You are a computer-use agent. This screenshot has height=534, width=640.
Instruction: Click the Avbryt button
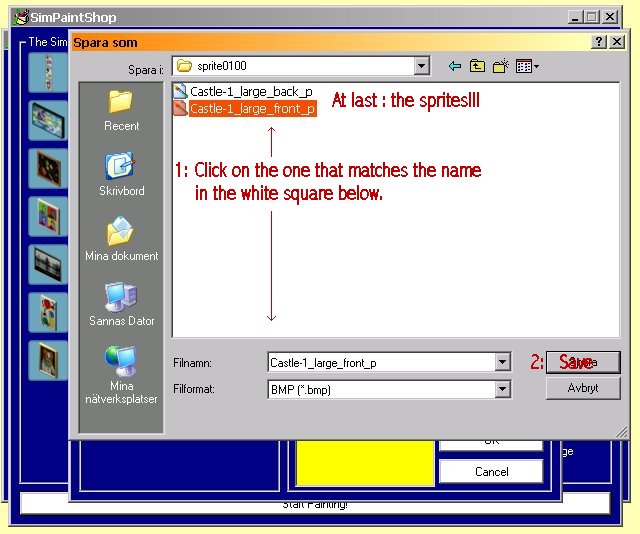(x=583, y=388)
